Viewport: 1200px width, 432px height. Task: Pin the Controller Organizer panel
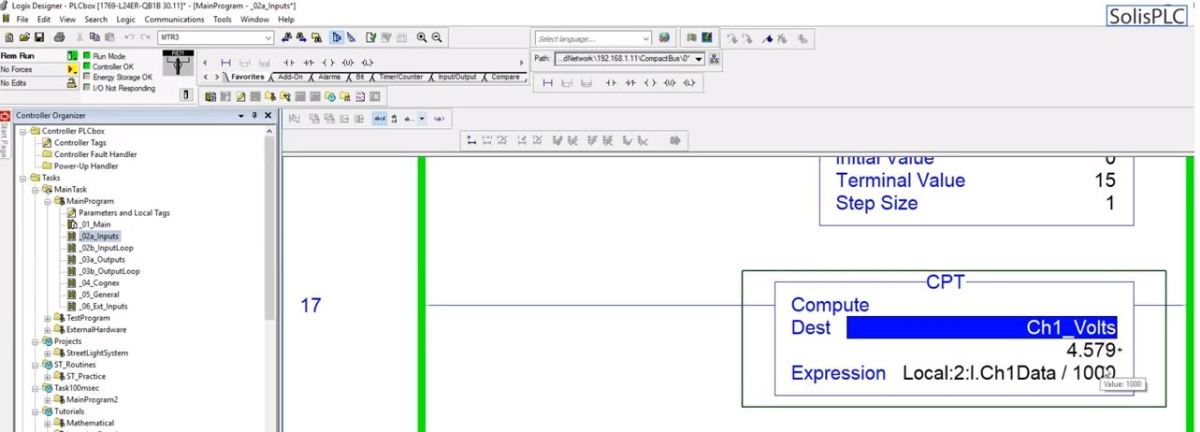click(256, 114)
